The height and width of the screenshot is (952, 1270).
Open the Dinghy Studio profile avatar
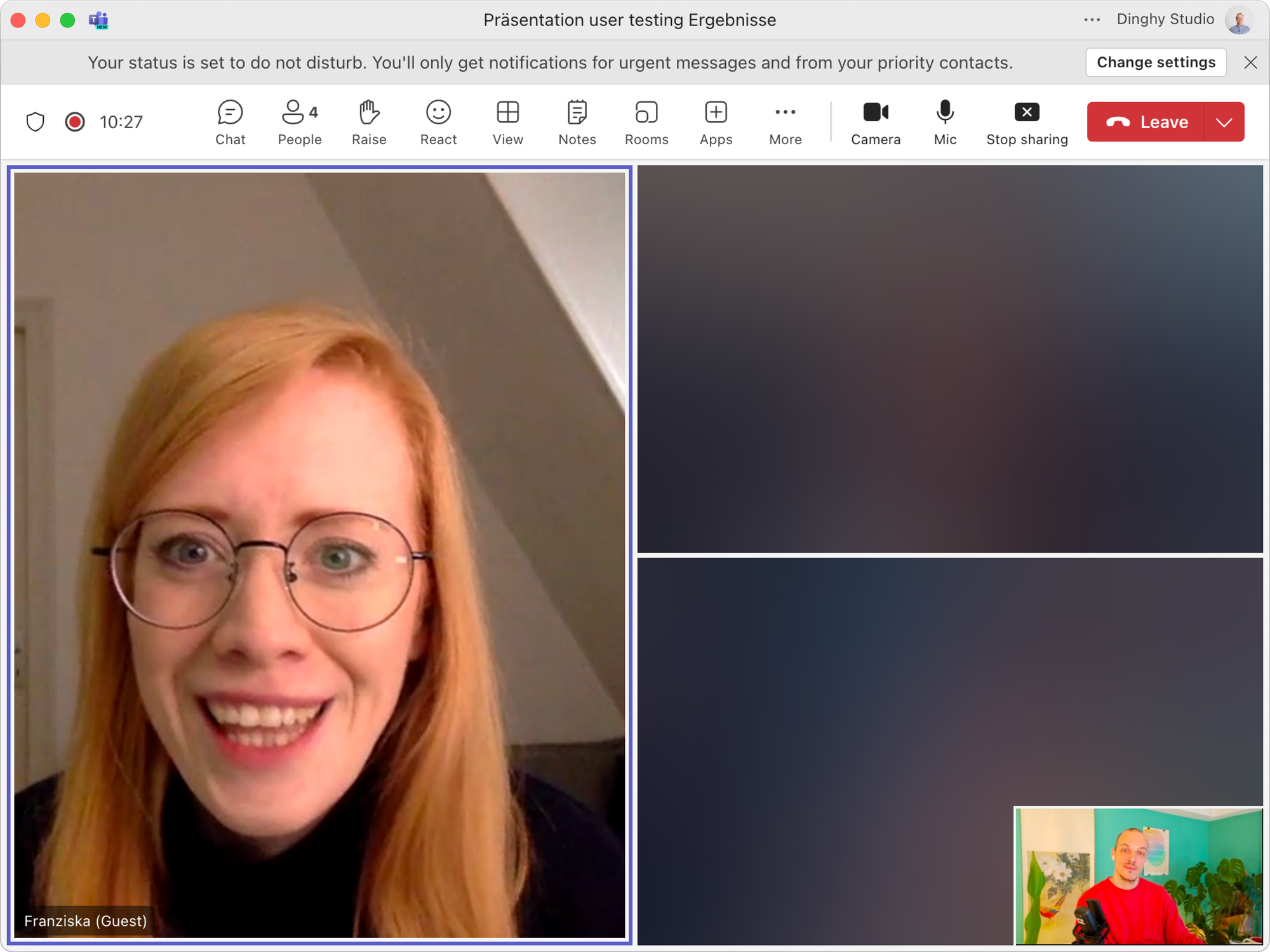(x=1239, y=20)
